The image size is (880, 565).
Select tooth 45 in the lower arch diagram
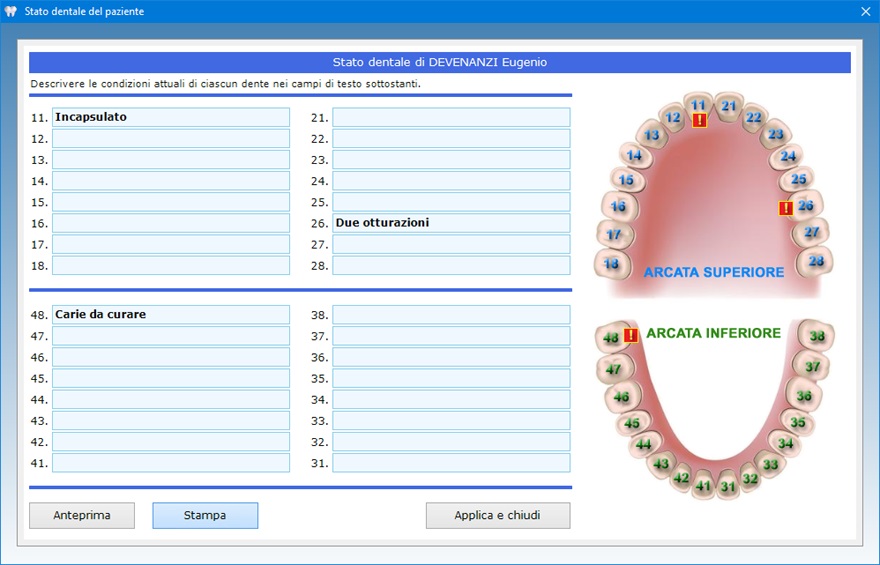pyautogui.click(x=632, y=422)
